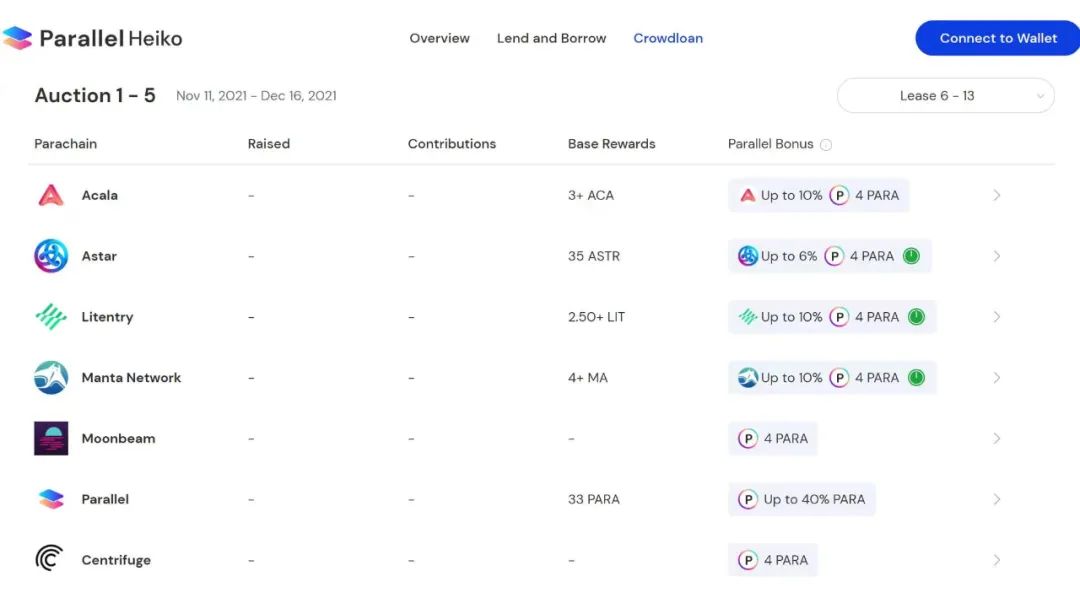The height and width of the screenshot is (603, 1080).
Task: Click the small Manta icon in bonus badge
Action: [747, 378]
